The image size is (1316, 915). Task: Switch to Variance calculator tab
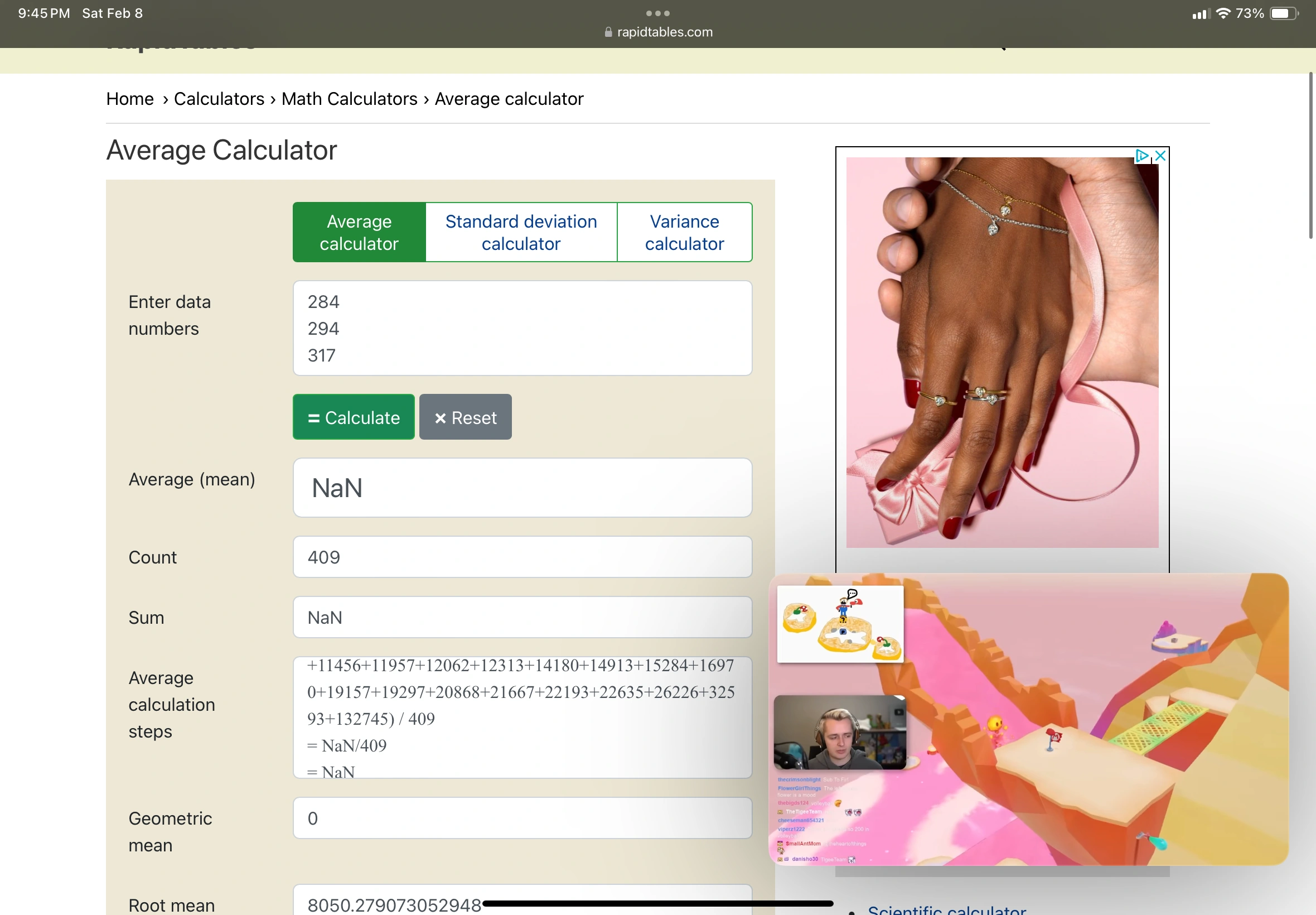coord(684,232)
